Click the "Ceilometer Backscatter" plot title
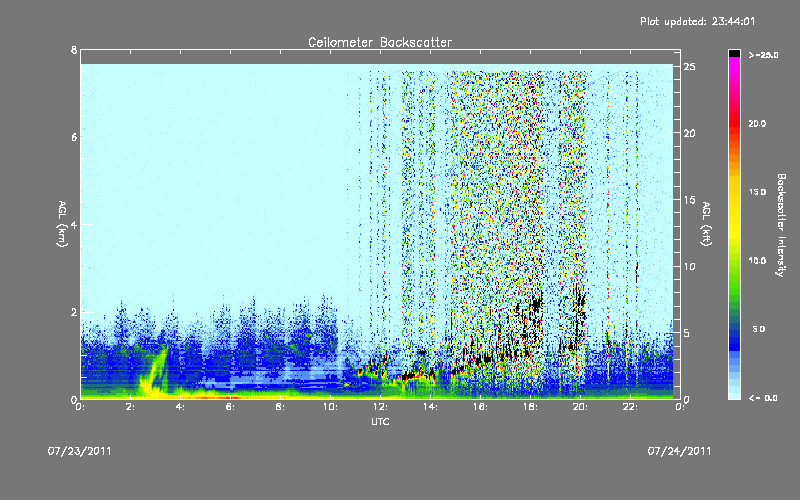Screen dimensions: 800x500 click(380, 42)
